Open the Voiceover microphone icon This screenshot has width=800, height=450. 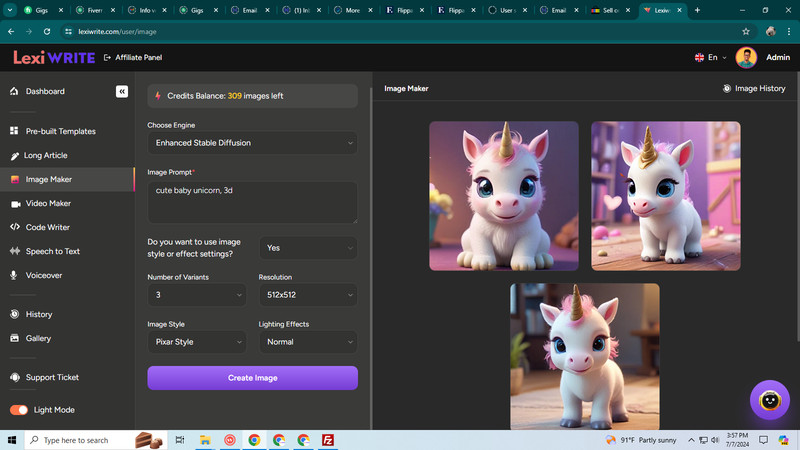tap(14, 275)
